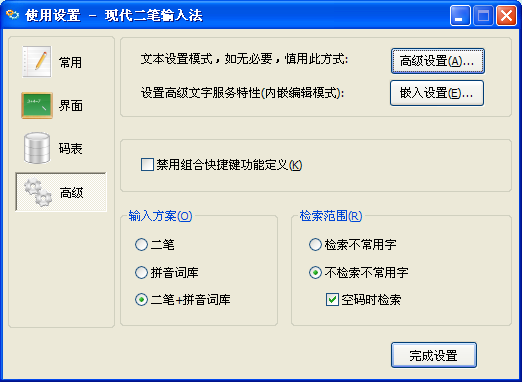Select the 码表 tab label

(x=70, y=148)
